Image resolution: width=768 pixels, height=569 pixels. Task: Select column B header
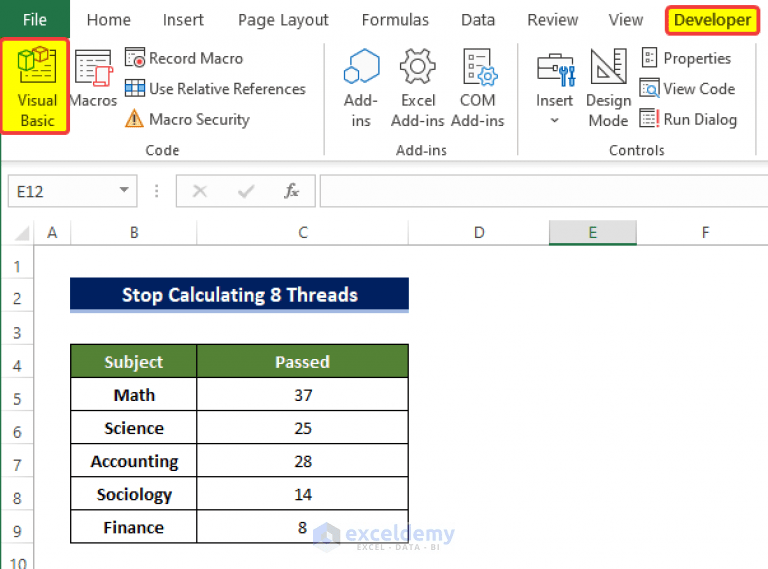point(134,233)
